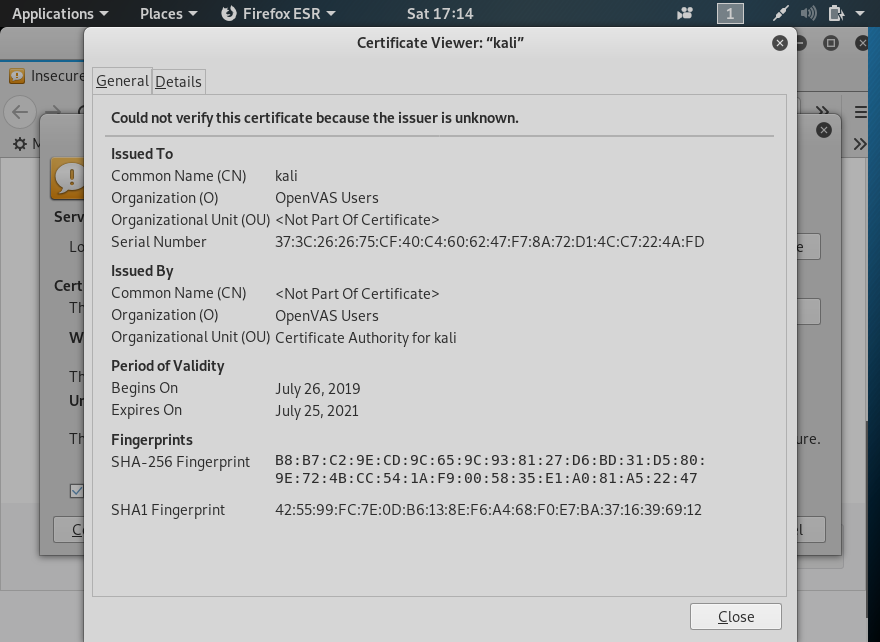Viewport: 880px width, 642px height.
Task: Maximize the Firefox window behind
Action: [831, 43]
